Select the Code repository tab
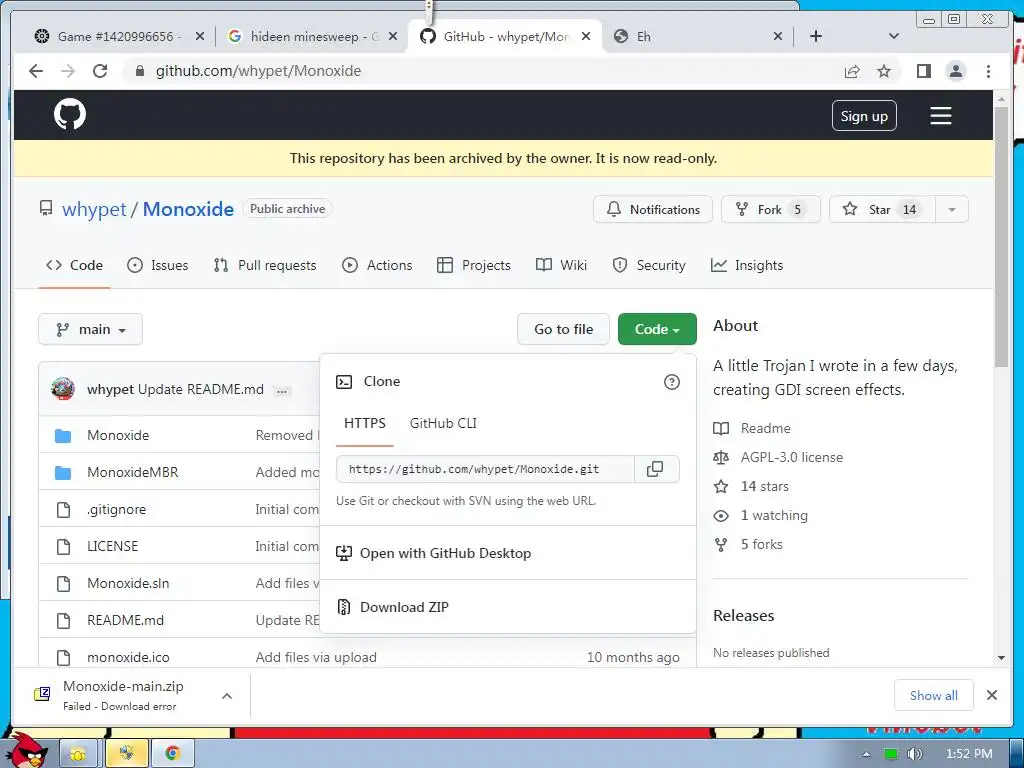The height and width of the screenshot is (768, 1024). click(x=74, y=265)
